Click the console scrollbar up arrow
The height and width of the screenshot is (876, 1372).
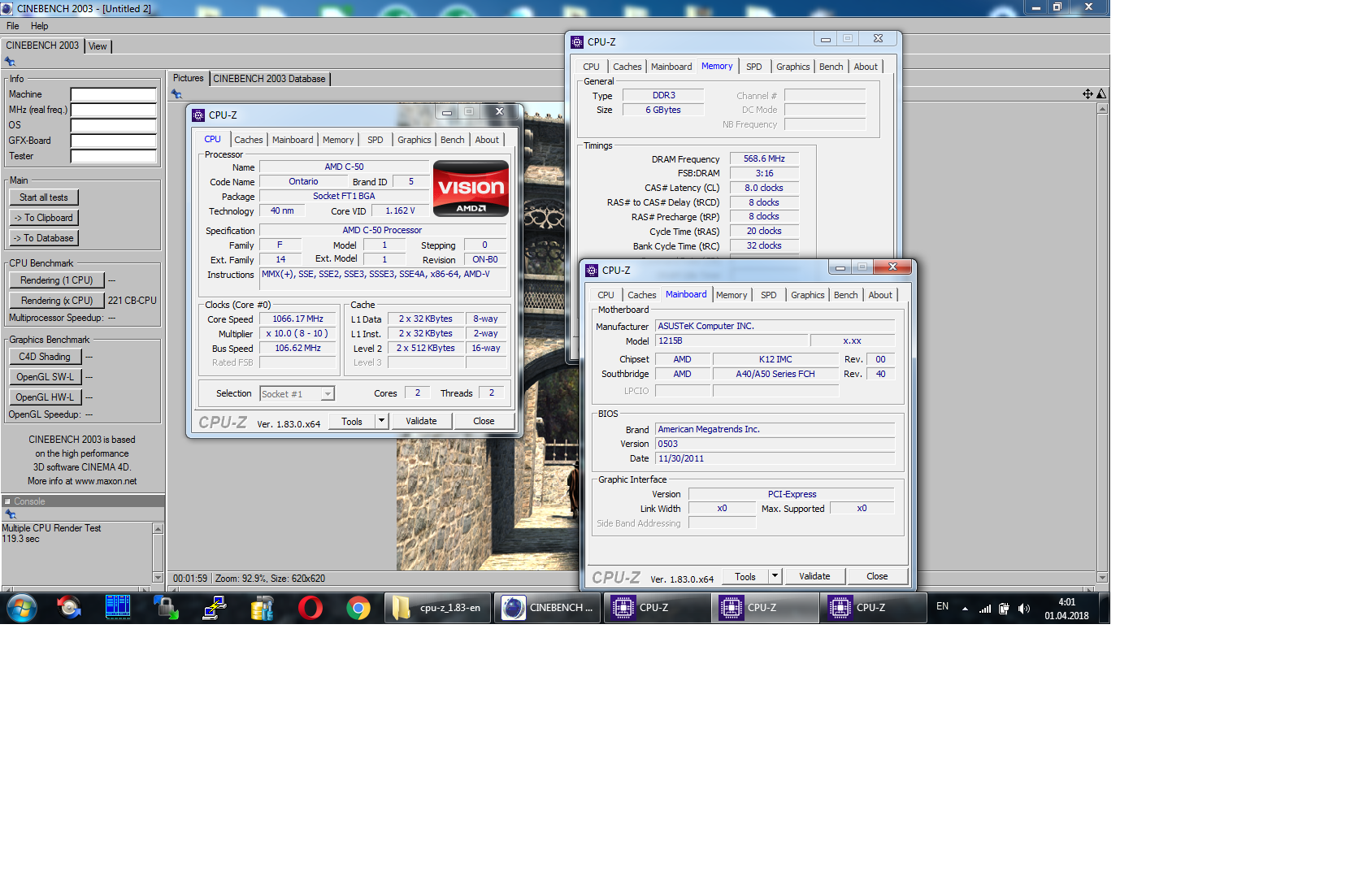pos(158,529)
